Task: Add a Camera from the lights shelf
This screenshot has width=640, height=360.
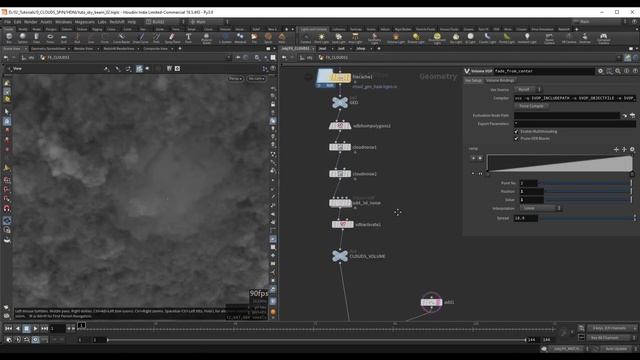Action: [x=305, y=38]
